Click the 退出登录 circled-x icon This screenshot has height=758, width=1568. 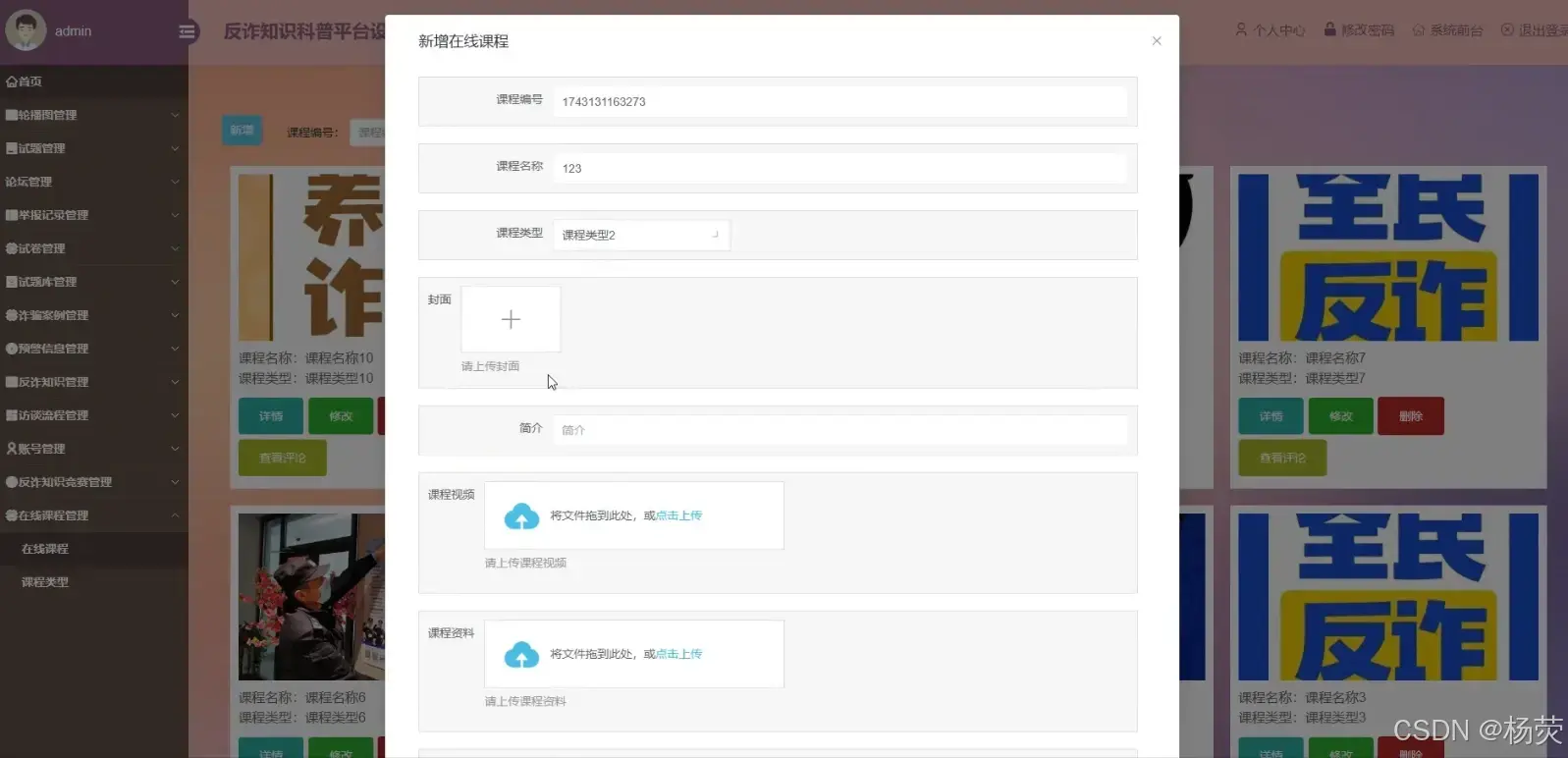[1507, 30]
